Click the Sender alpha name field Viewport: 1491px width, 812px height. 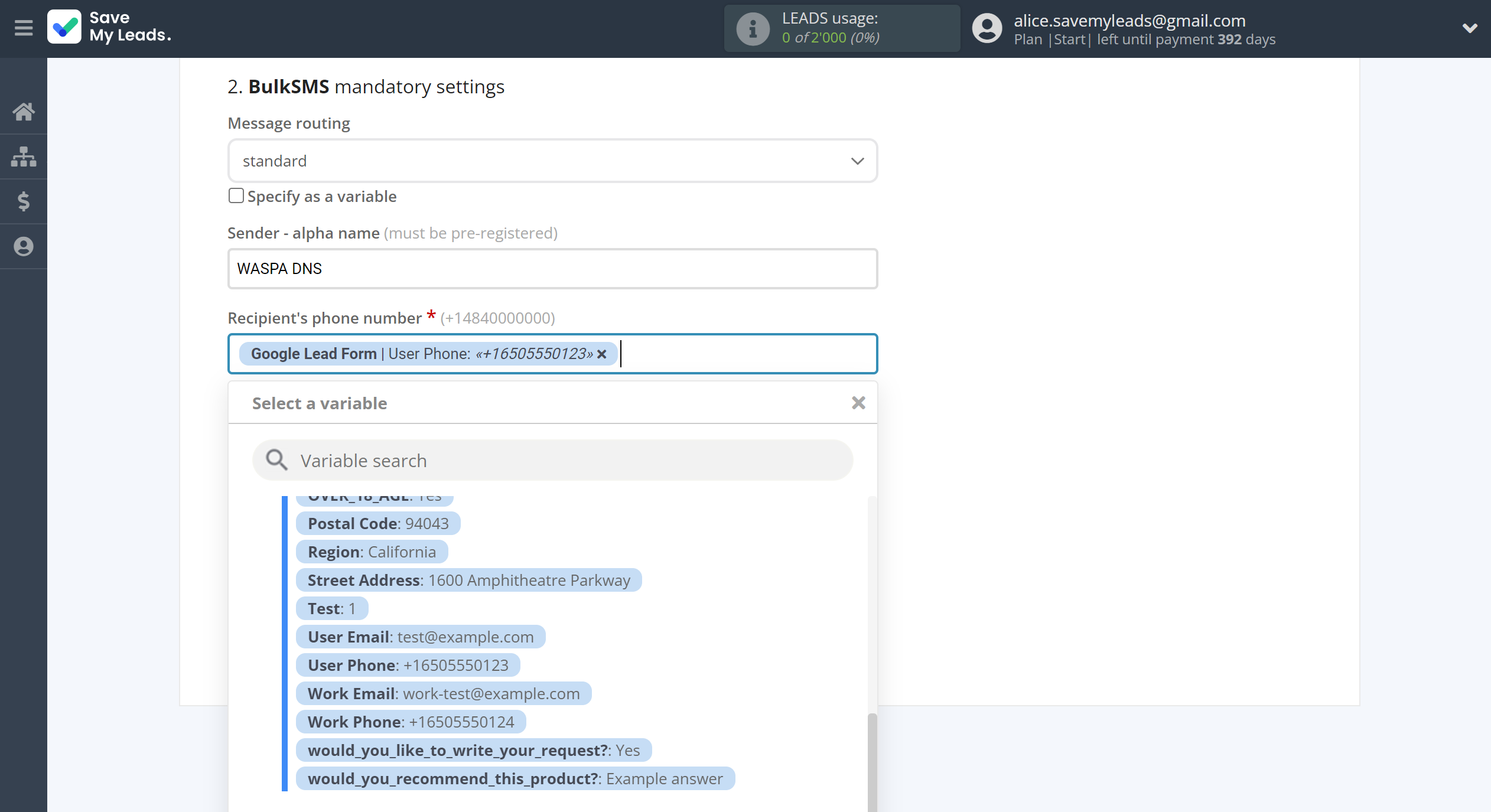(553, 269)
